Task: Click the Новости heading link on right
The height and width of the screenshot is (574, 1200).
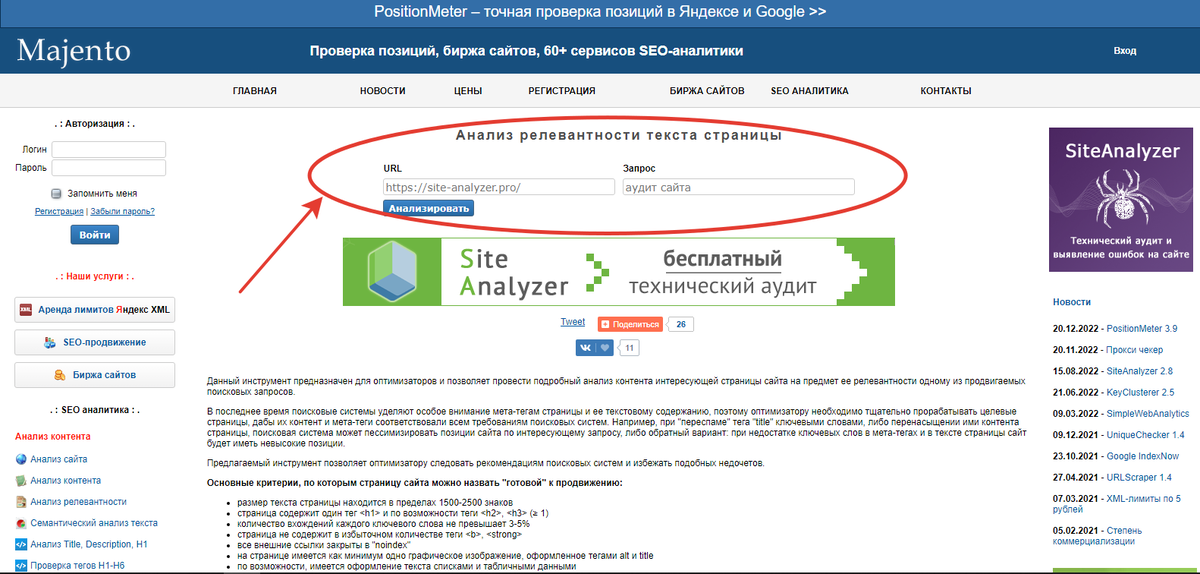Action: [1072, 301]
